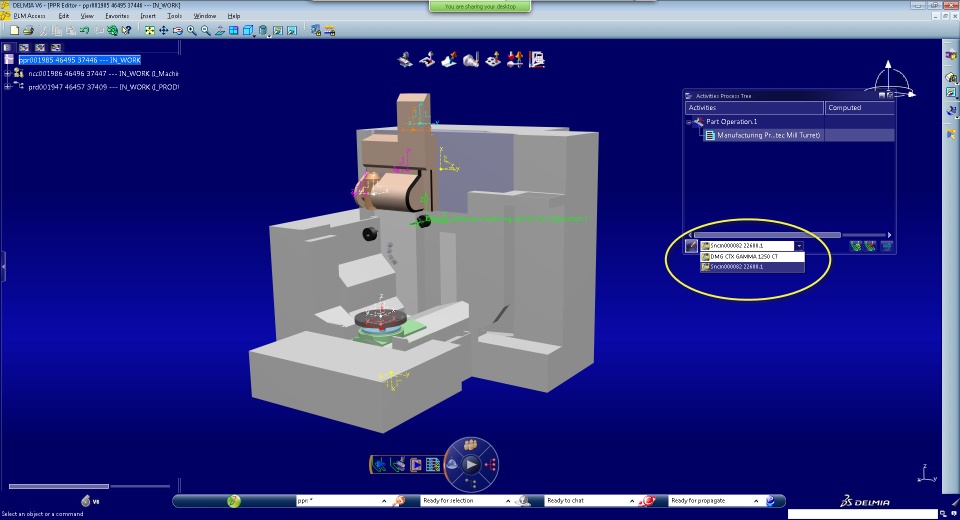This screenshot has width=960, height=520.
Task: Choose Sncm000082 22688.1 in dropdown list
Action: coord(752,267)
